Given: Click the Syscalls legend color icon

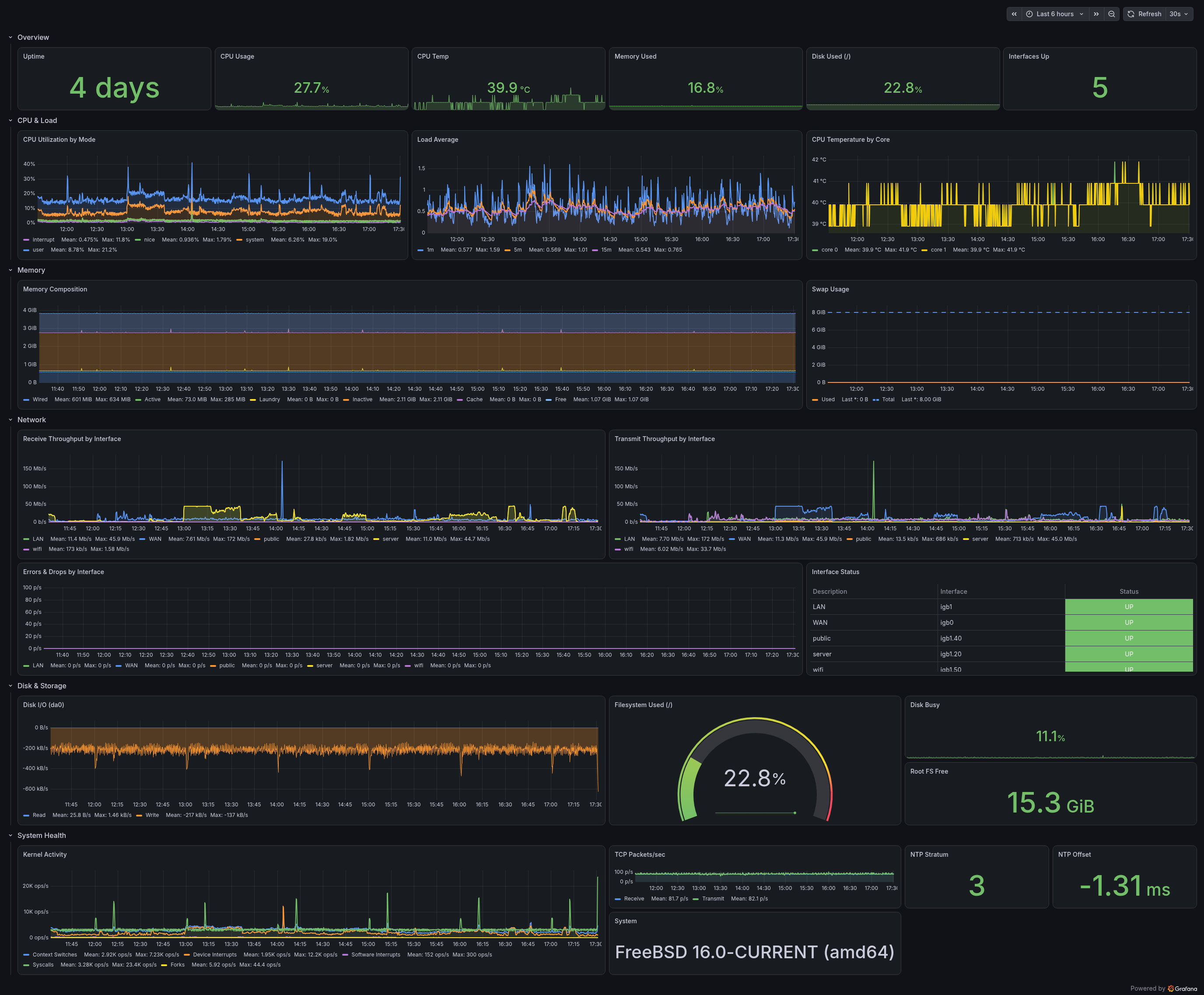Looking at the screenshot, I should [x=26, y=965].
